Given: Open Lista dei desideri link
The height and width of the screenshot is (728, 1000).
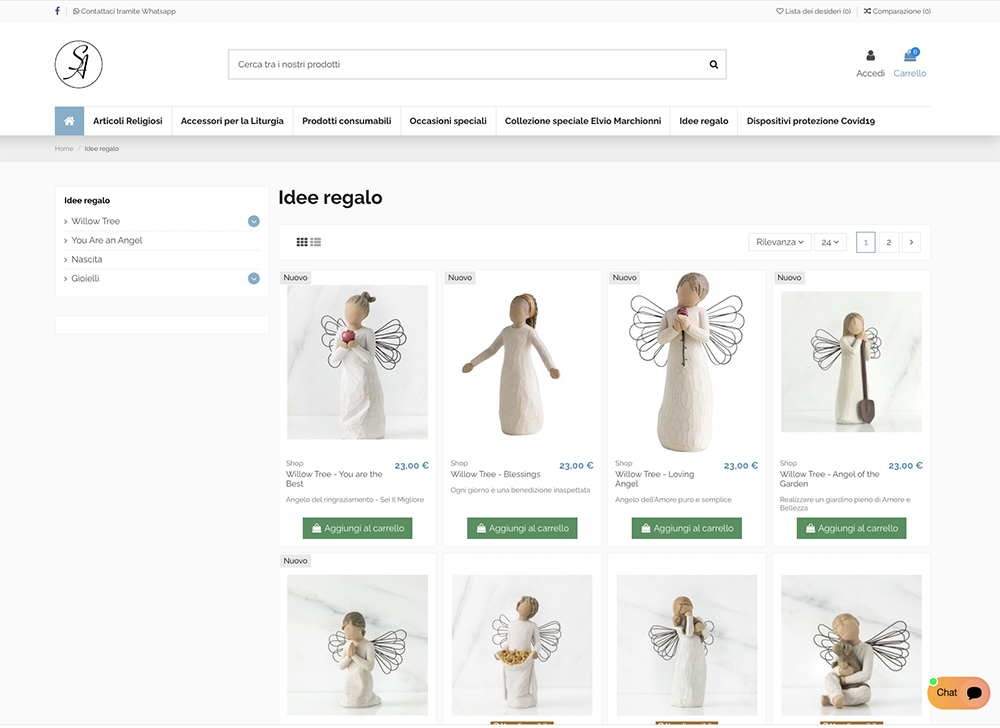Looking at the screenshot, I should 813,11.
